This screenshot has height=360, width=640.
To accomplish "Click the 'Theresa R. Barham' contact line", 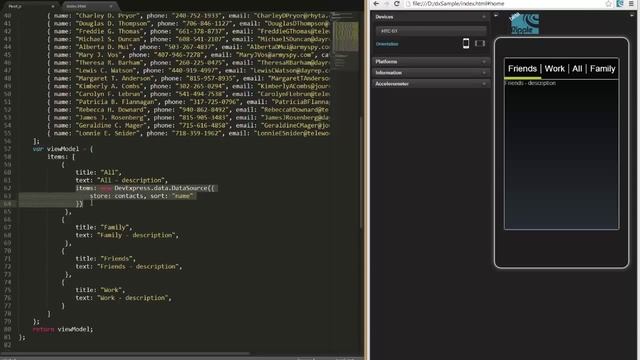I will click(x=188, y=63).
